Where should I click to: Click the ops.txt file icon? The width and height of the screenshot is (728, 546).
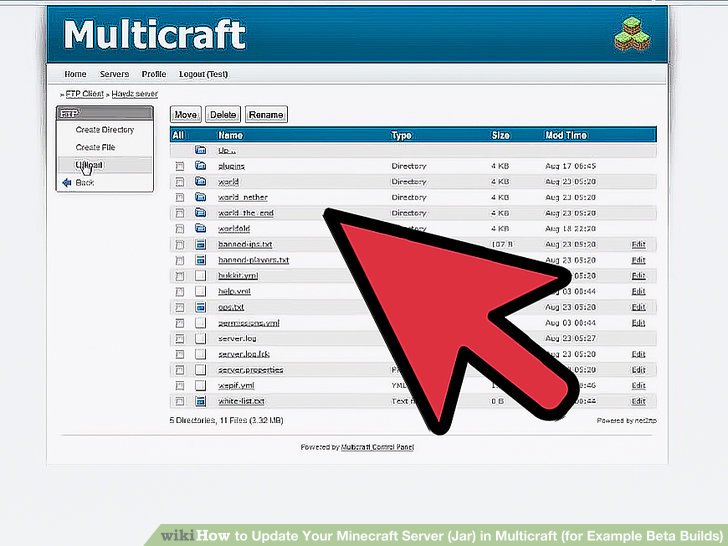coord(200,307)
